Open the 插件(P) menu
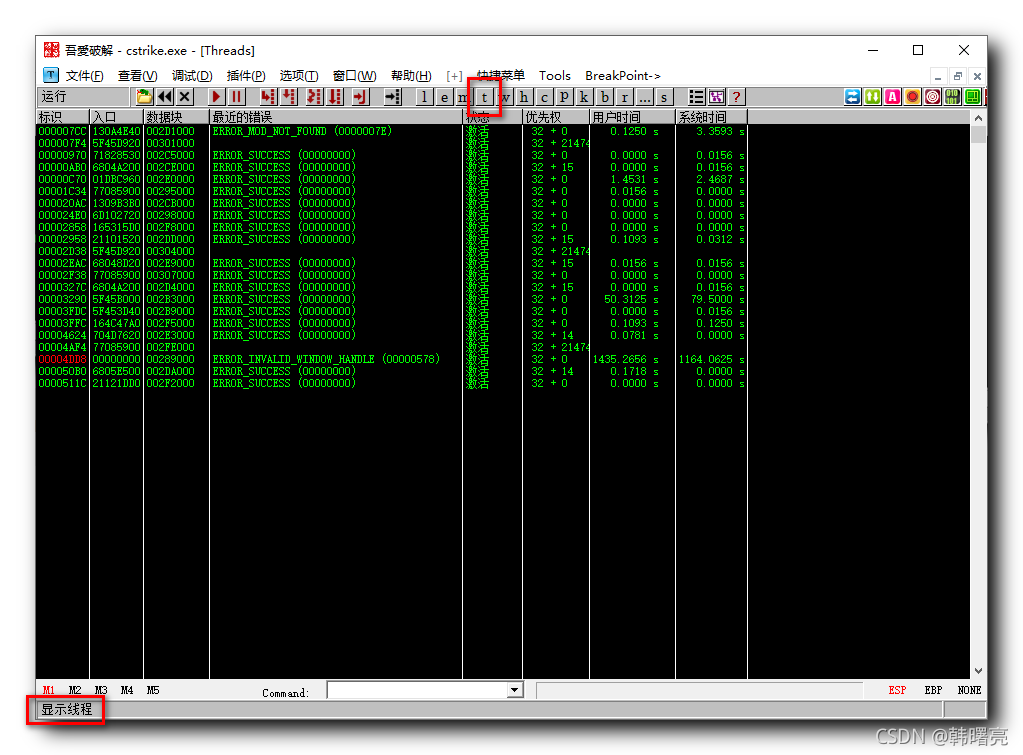The image size is (1023, 755). click(x=246, y=76)
